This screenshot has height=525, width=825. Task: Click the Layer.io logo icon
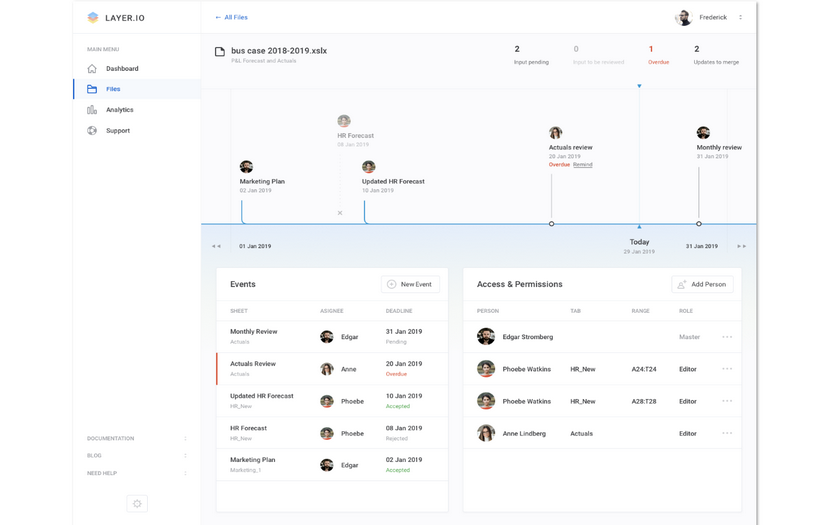coord(93,17)
